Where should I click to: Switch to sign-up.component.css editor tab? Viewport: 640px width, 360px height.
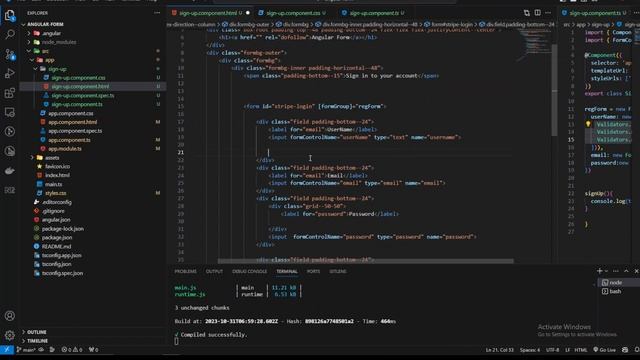(292, 13)
